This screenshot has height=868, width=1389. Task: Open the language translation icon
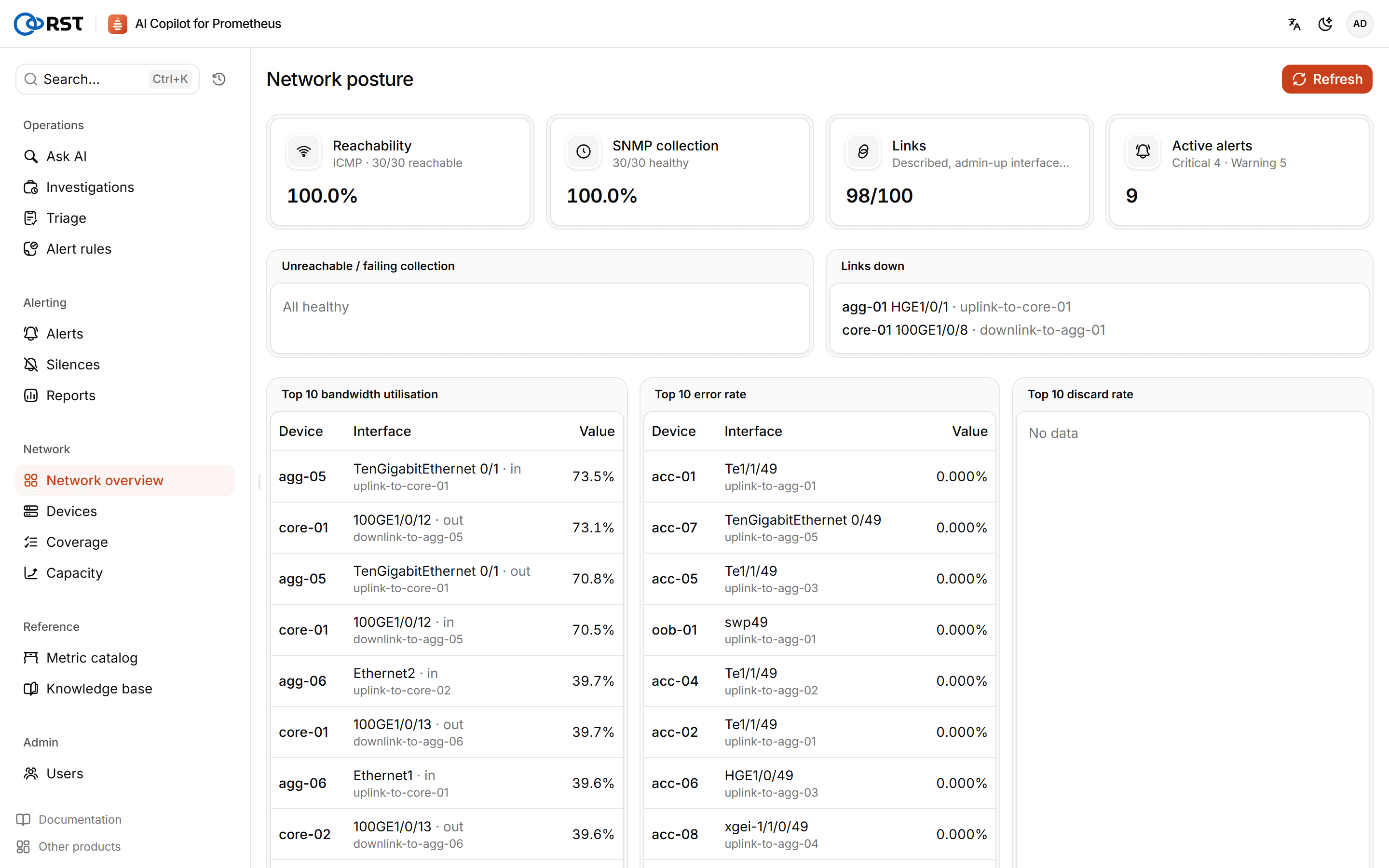click(x=1294, y=24)
